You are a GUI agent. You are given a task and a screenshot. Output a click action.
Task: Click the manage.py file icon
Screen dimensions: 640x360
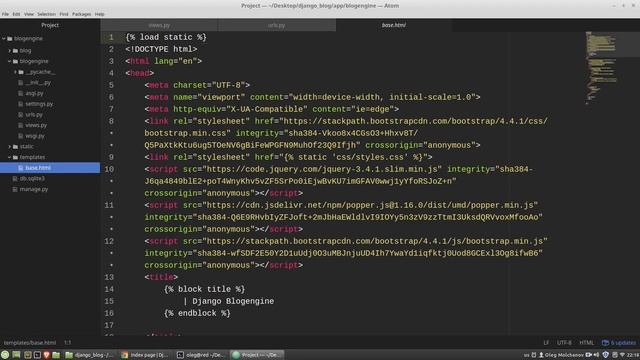coord(15,189)
